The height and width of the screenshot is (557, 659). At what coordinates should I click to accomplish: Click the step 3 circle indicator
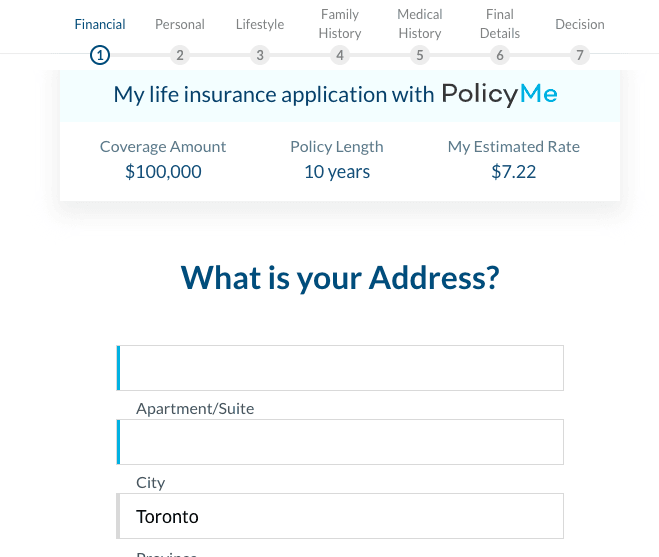tap(260, 55)
